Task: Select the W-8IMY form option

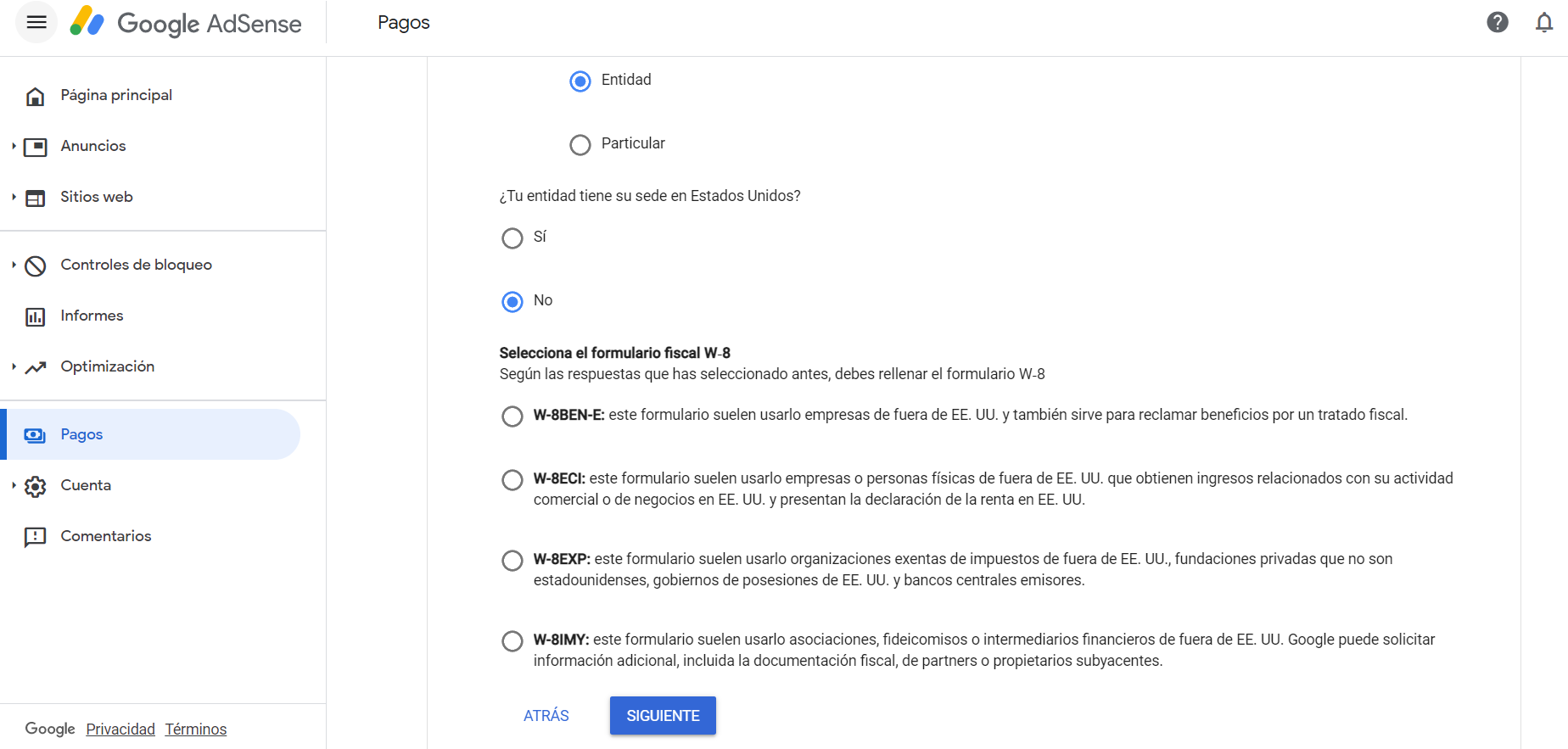Action: (x=512, y=641)
